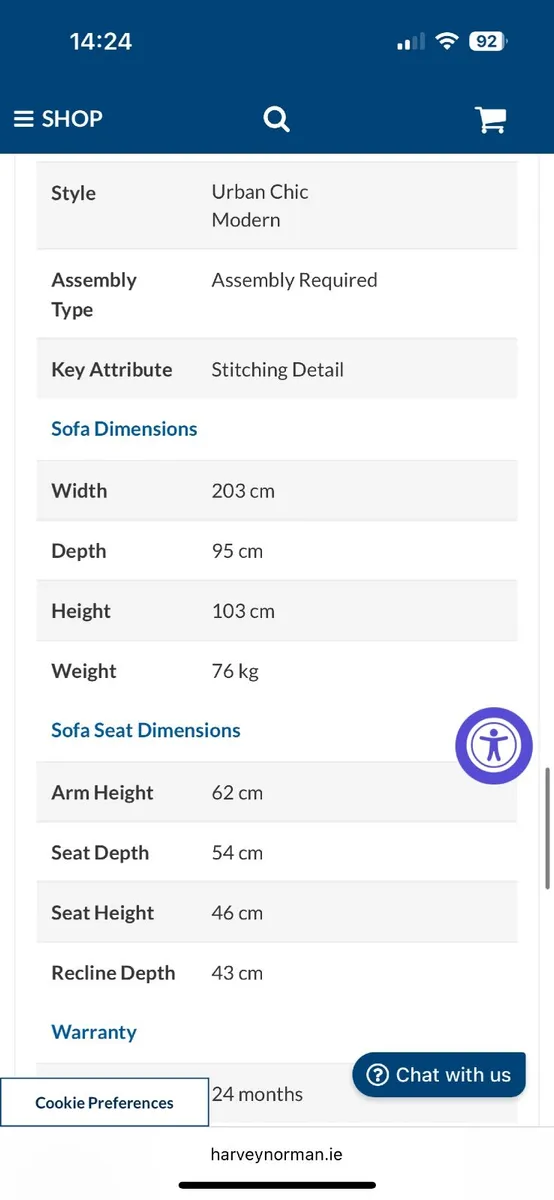This screenshot has width=554, height=1200.
Task: Tap the Width 203 cm row
Action: coord(277,491)
